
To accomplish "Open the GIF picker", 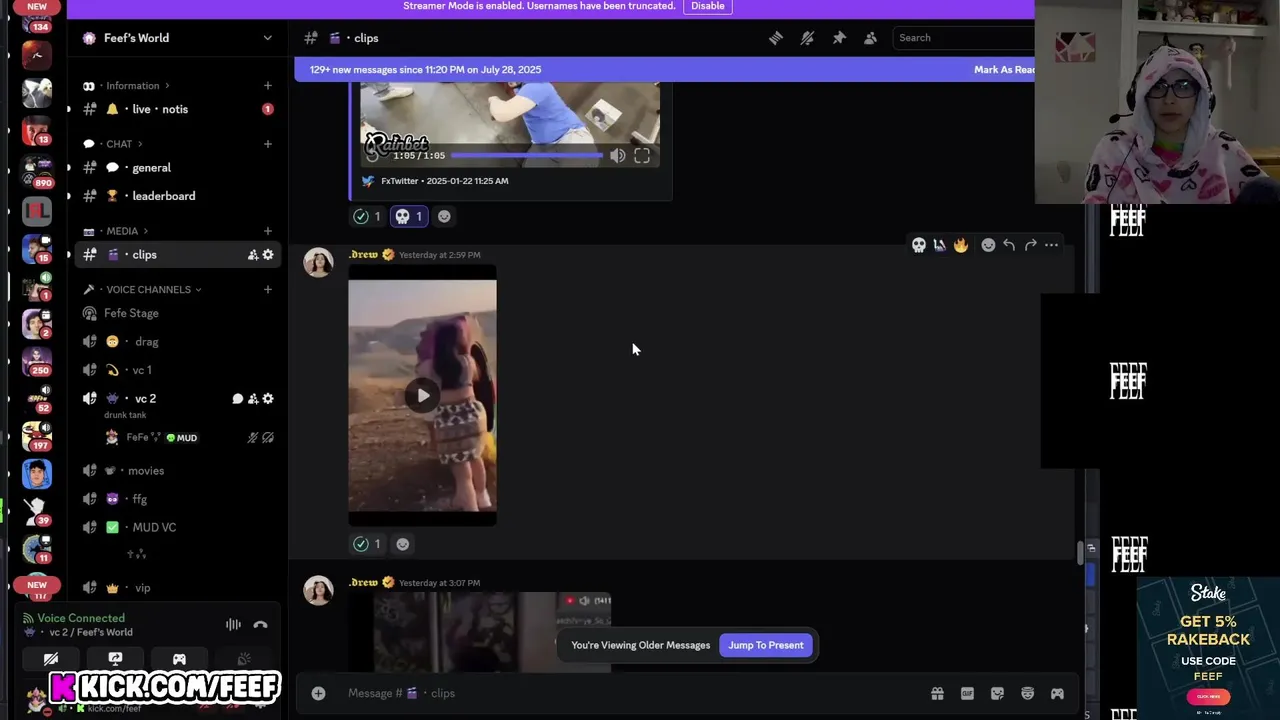I will (967, 694).
